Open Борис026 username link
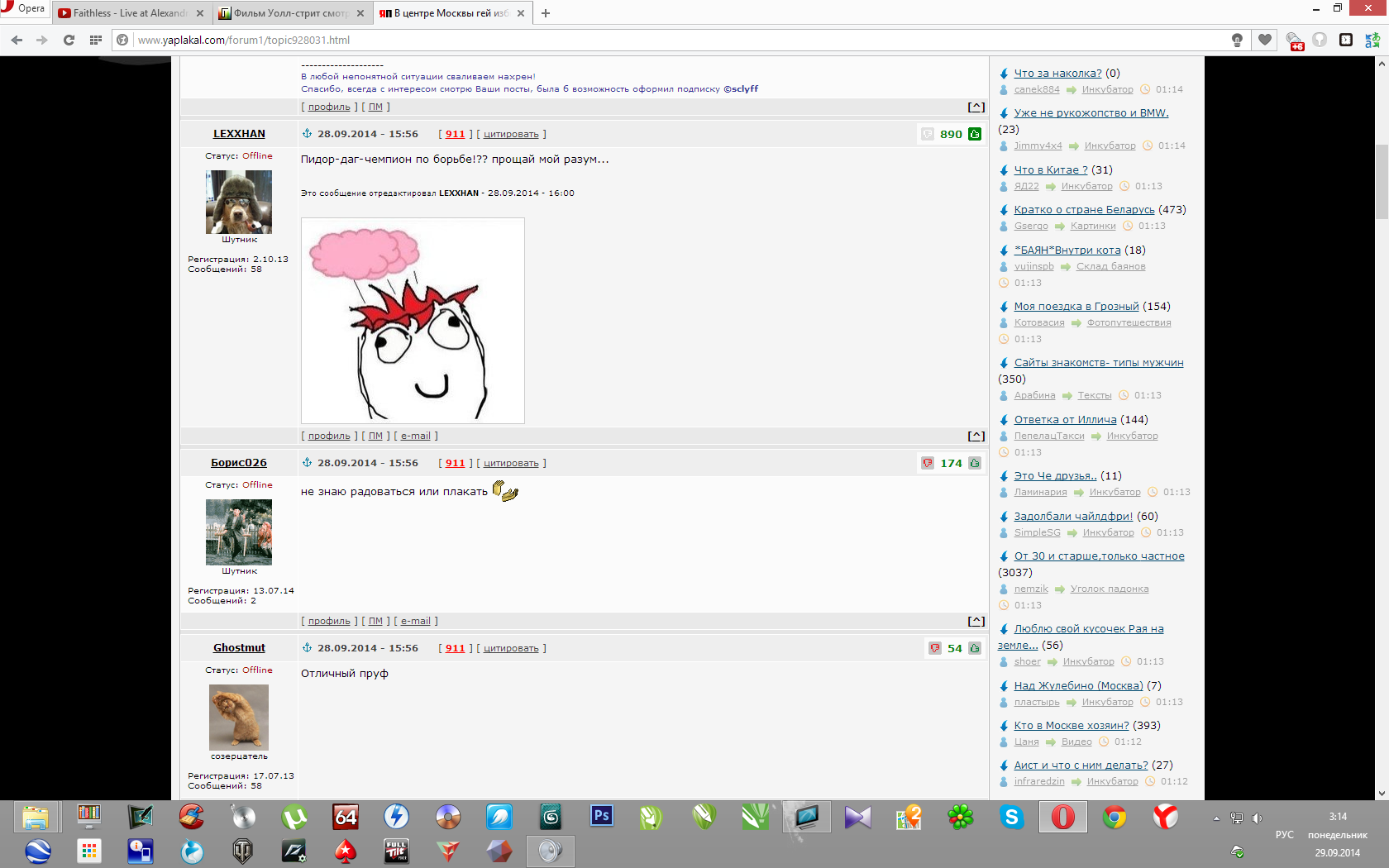 (239, 463)
